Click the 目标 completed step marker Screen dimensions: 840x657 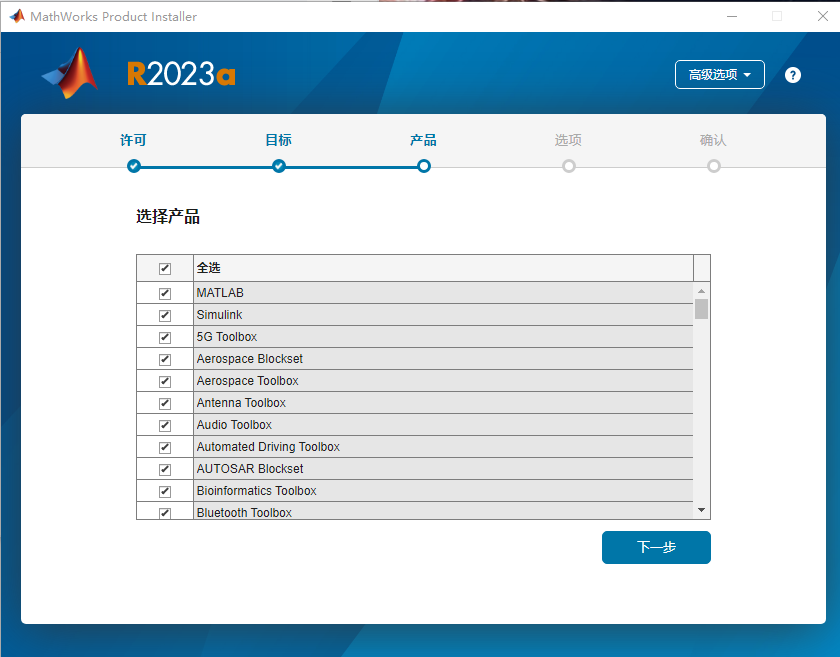coord(279,166)
